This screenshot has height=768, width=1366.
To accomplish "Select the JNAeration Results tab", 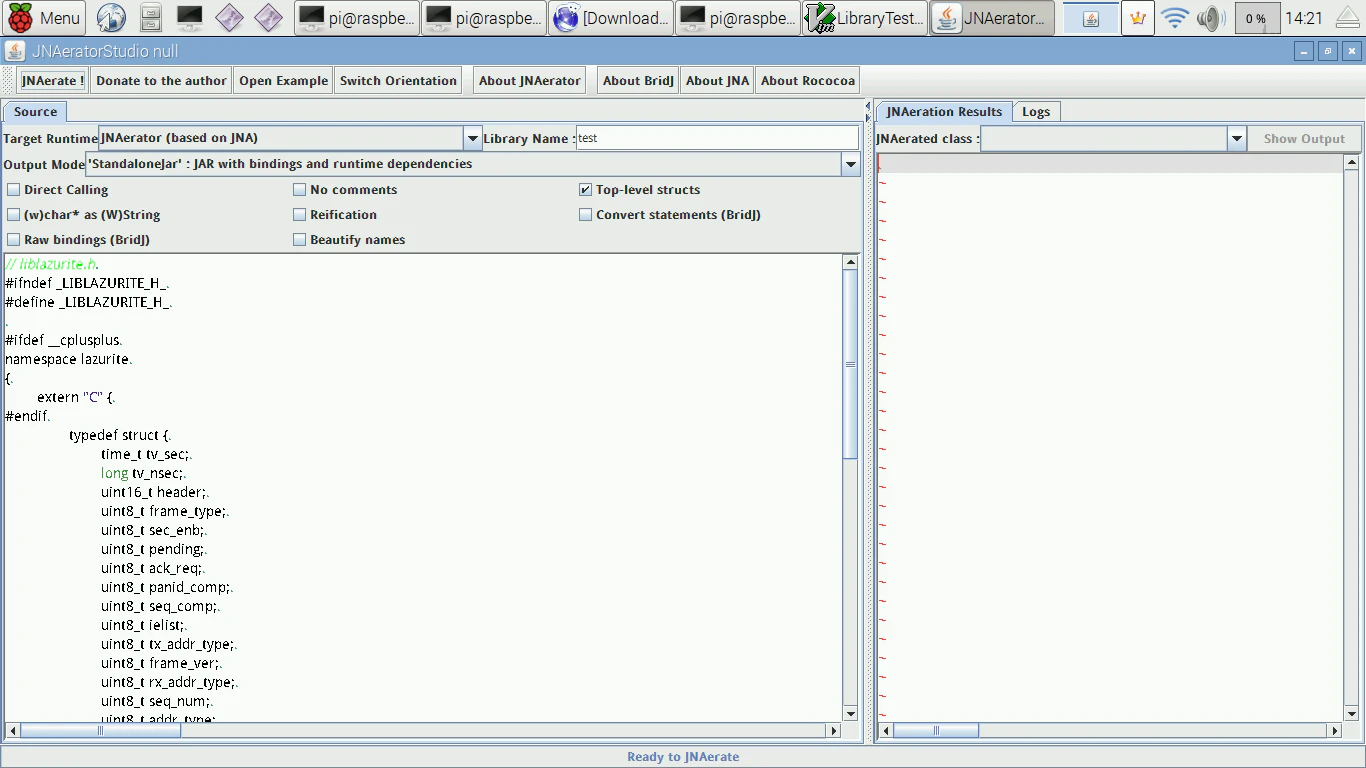I will [x=944, y=112].
